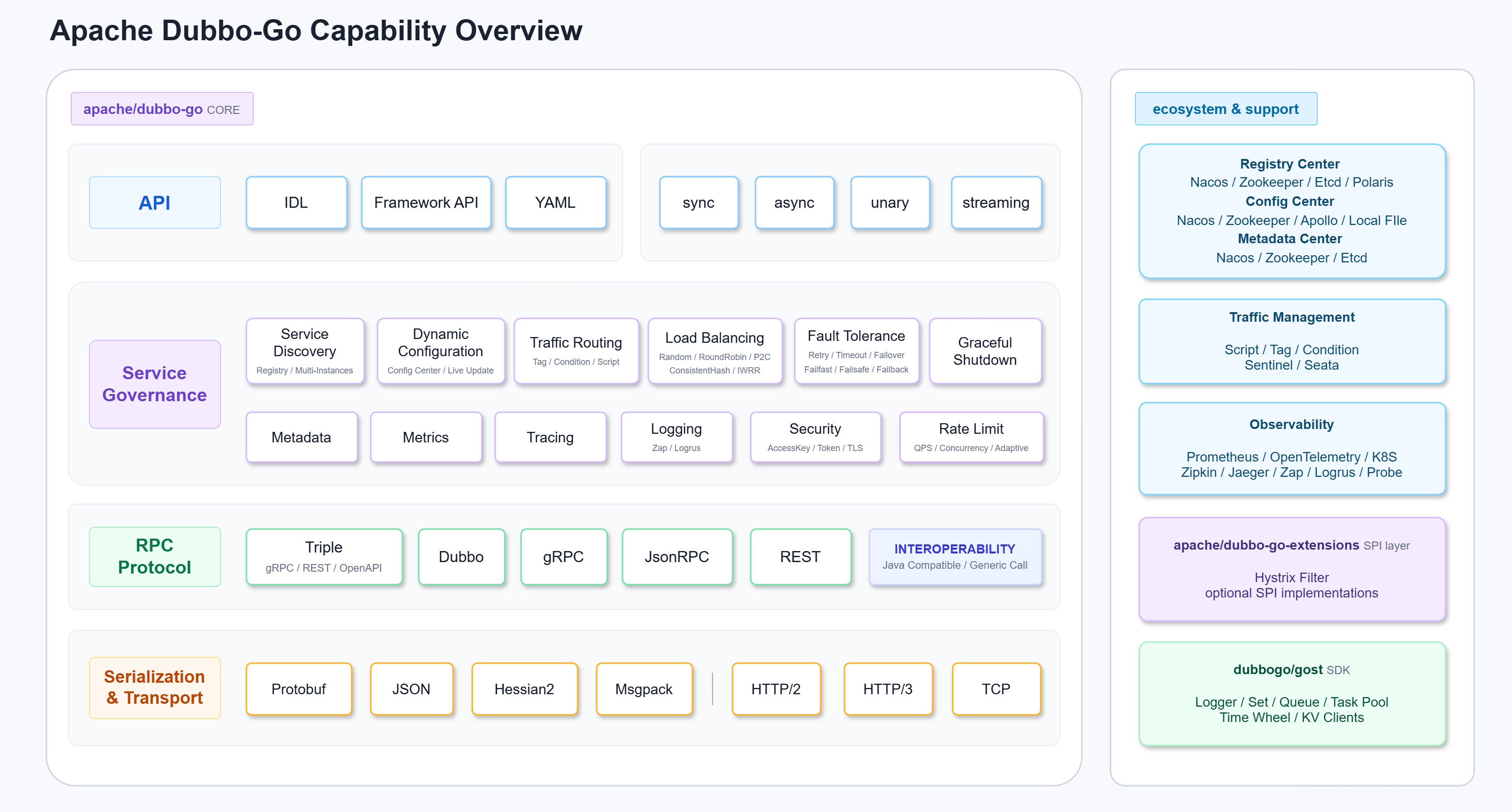The width and height of the screenshot is (1512, 812).
Task: Select the 'AccessKey / Token / TLS' subtext
Action: 815,448
